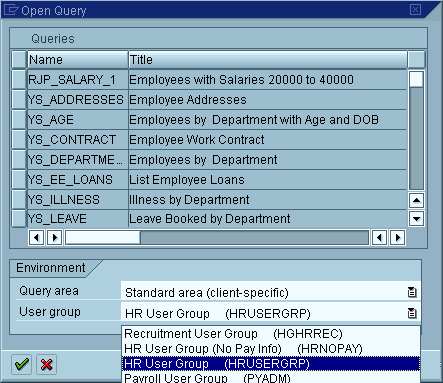443x383 pixels.
Task: Choose Payroll User Group (PYADM) option
Action: click(271, 377)
